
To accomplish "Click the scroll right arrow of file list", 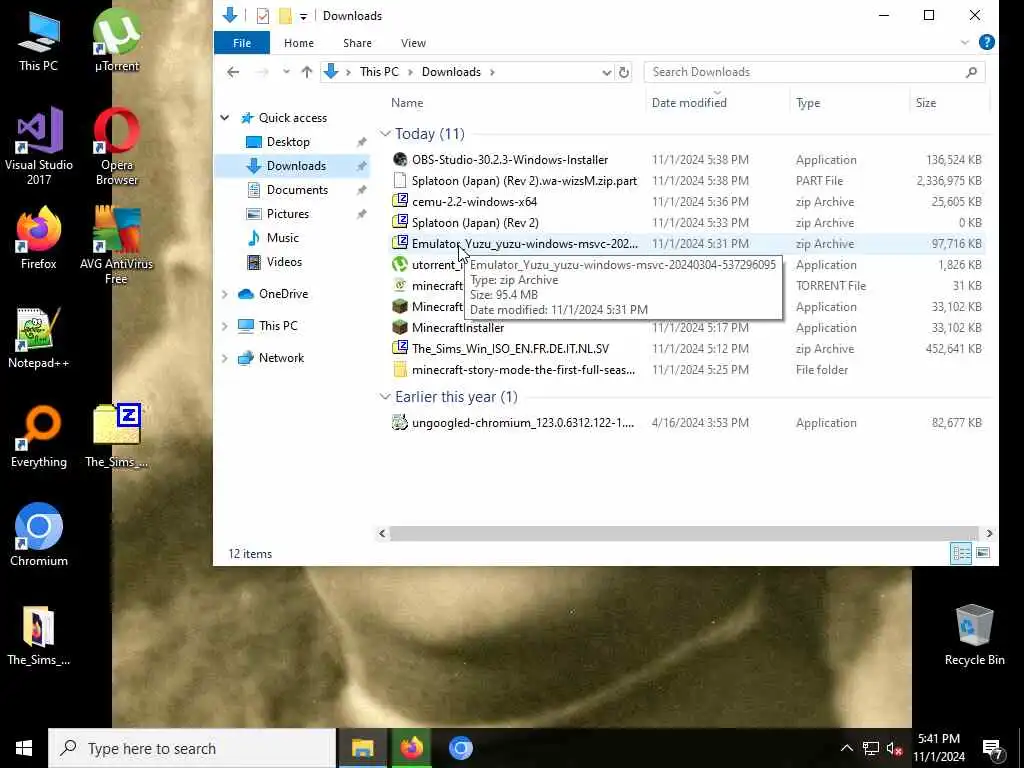I will 989,534.
